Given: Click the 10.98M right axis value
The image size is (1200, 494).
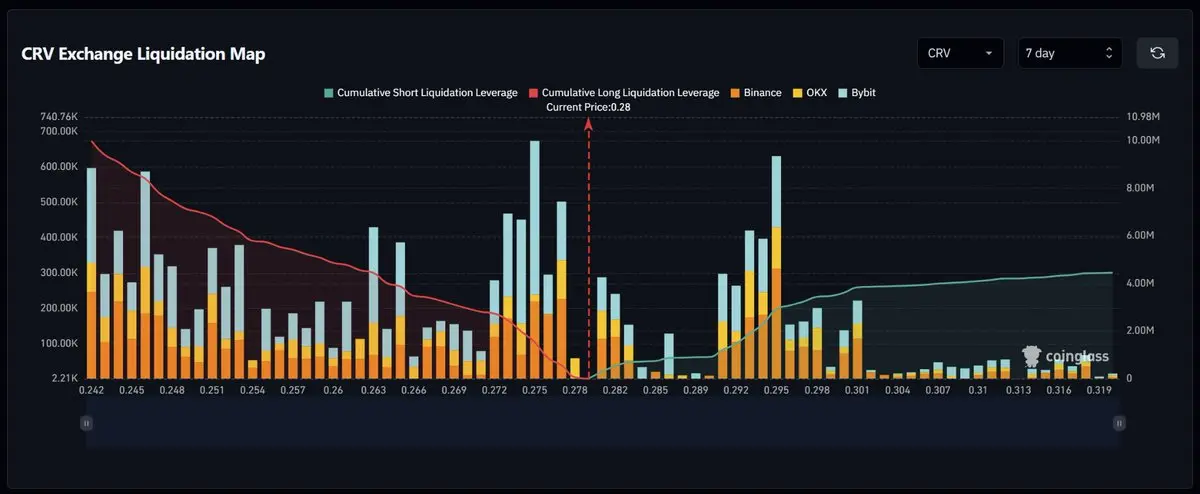Looking at the screenshot, I should coord(1142,117).
